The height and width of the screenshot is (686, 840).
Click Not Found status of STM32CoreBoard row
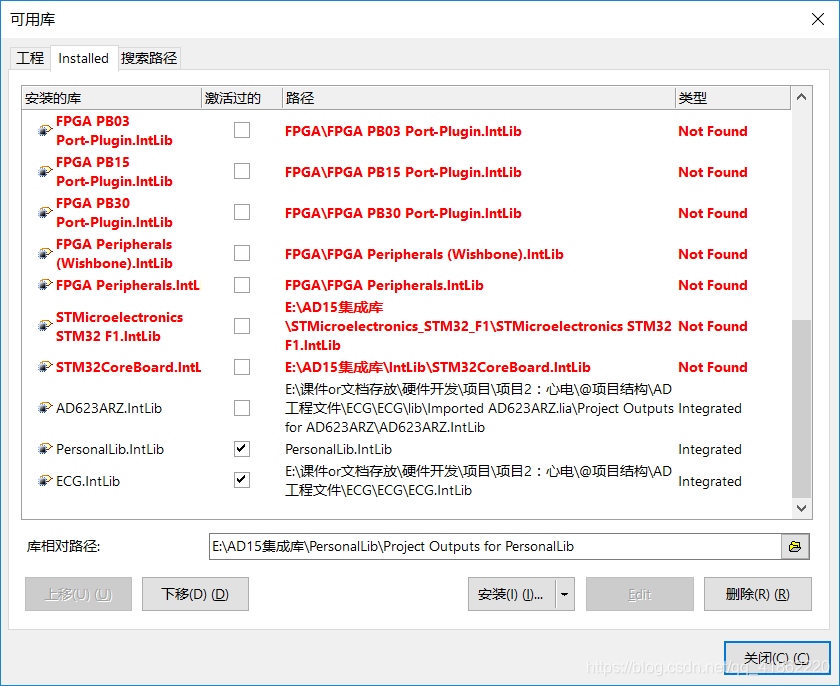tap(712, 367)
